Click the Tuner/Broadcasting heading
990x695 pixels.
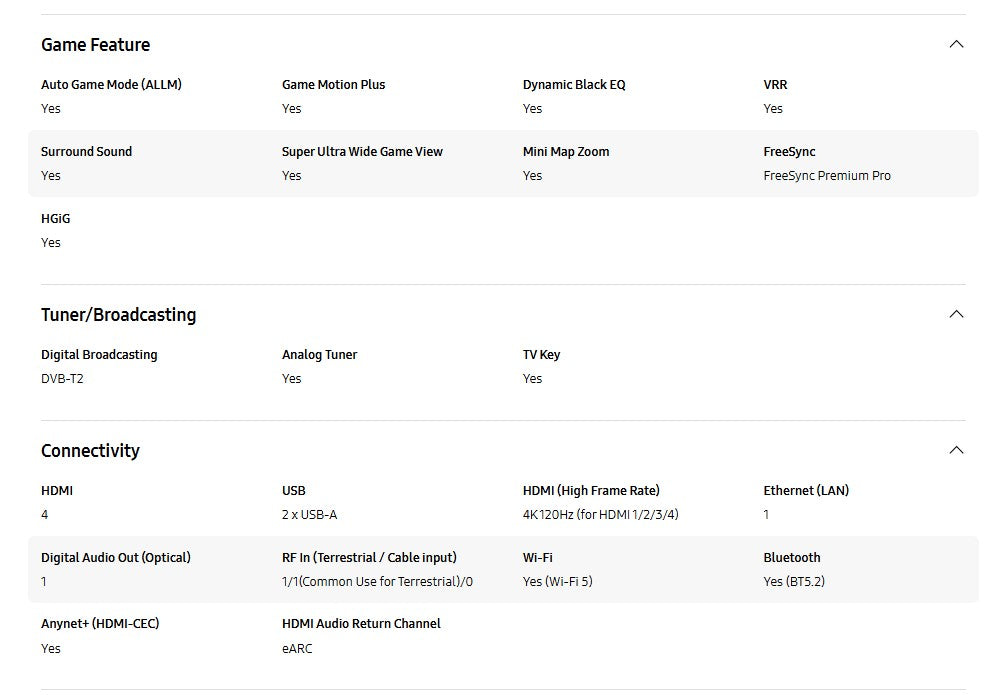118,315
